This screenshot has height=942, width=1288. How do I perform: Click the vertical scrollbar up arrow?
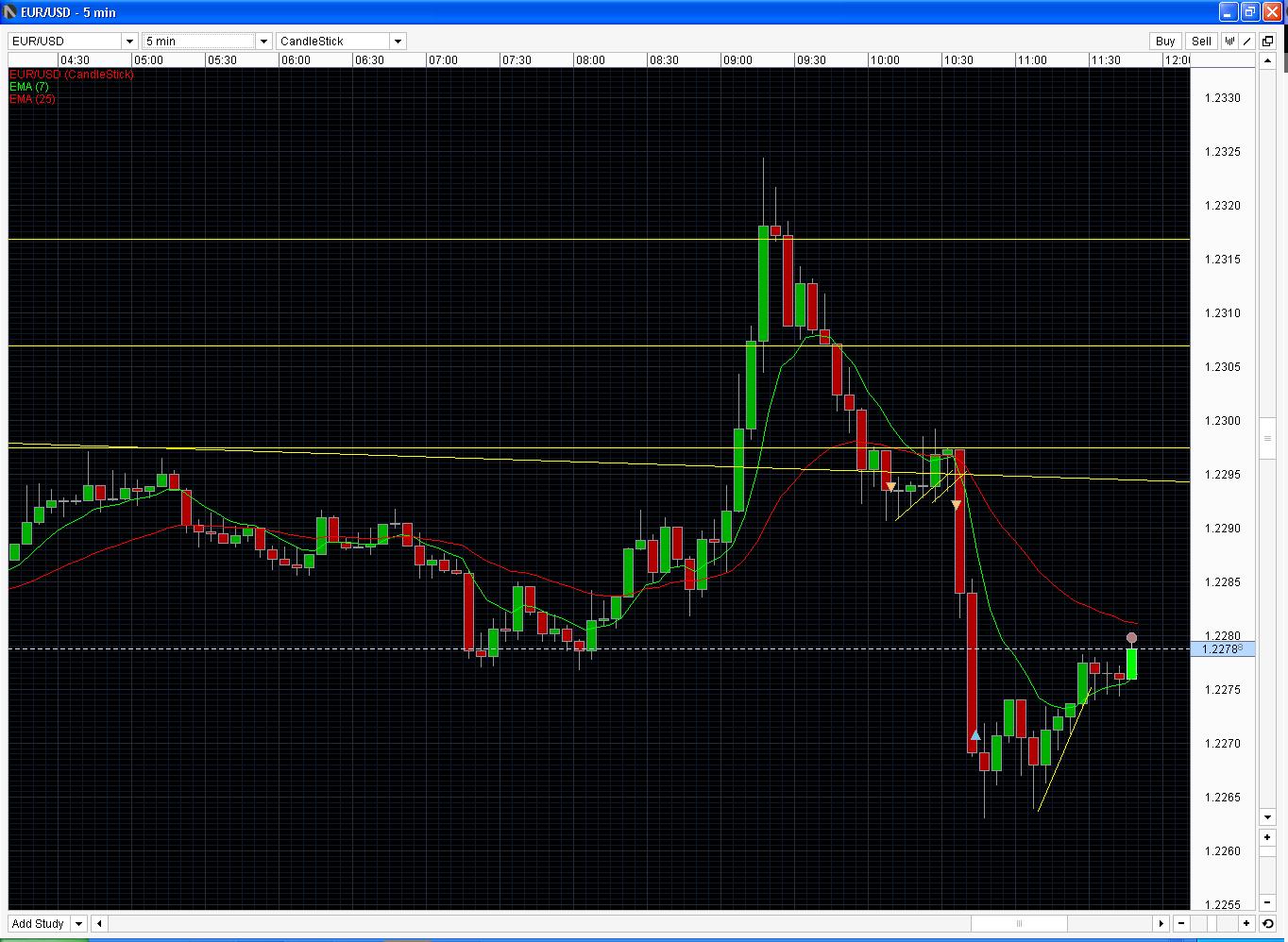(1268, 61)
